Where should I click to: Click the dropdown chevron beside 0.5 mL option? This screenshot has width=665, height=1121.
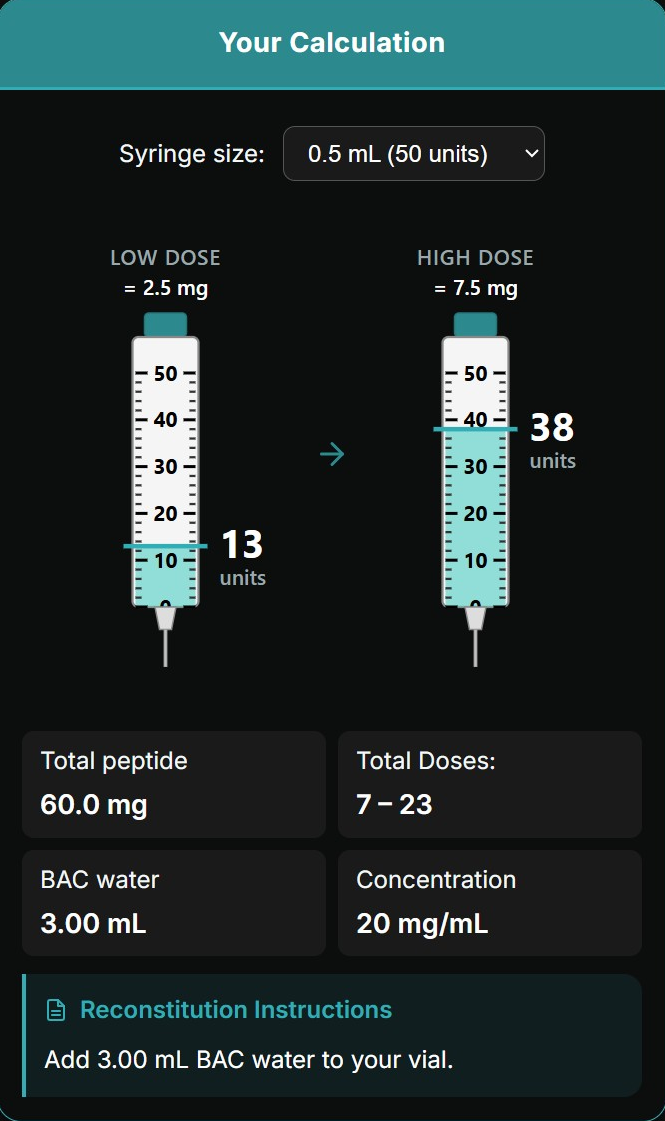coord(527,153)
